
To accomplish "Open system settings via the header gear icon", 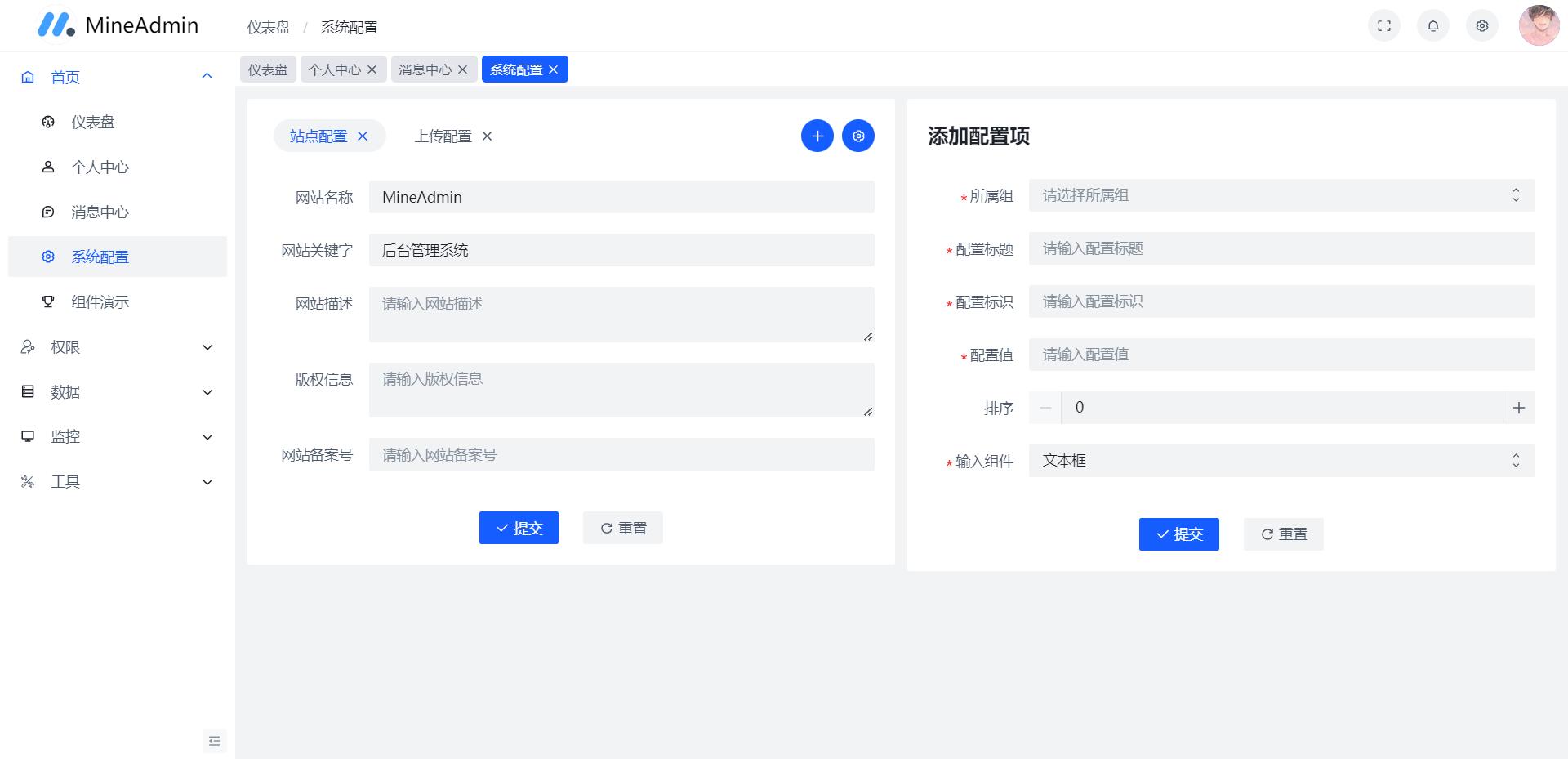I will pos(1481,25).
